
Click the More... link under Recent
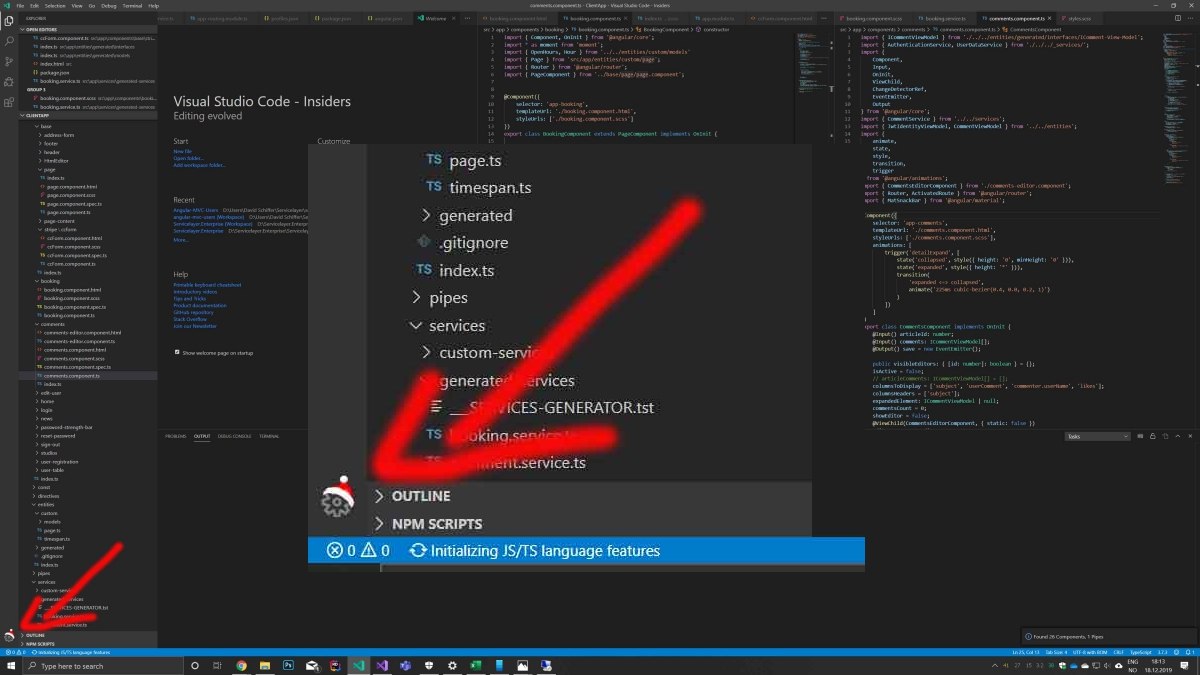[180, 240]
